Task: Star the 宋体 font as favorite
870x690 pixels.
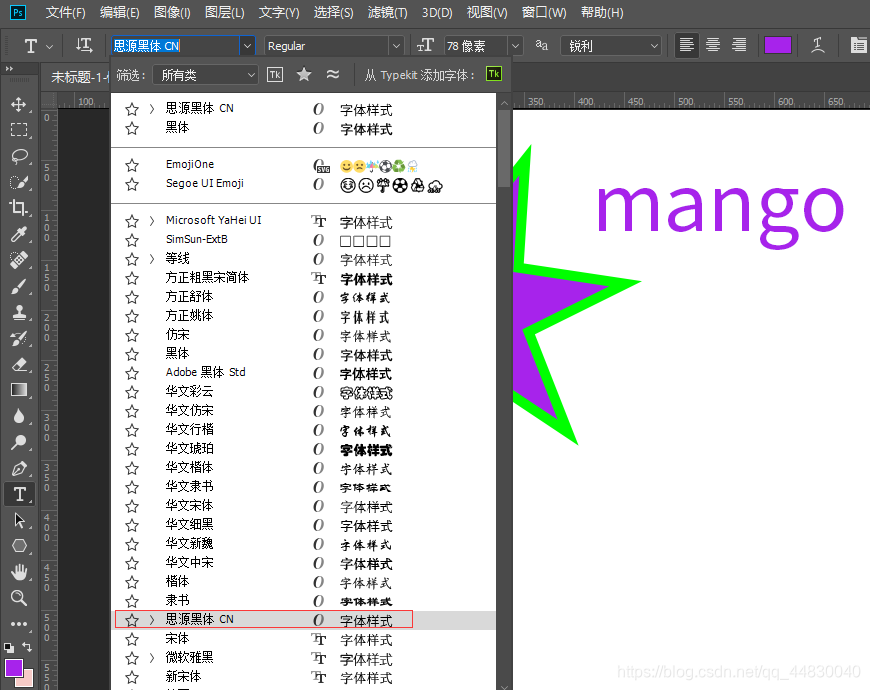Action: pos(132,640)
